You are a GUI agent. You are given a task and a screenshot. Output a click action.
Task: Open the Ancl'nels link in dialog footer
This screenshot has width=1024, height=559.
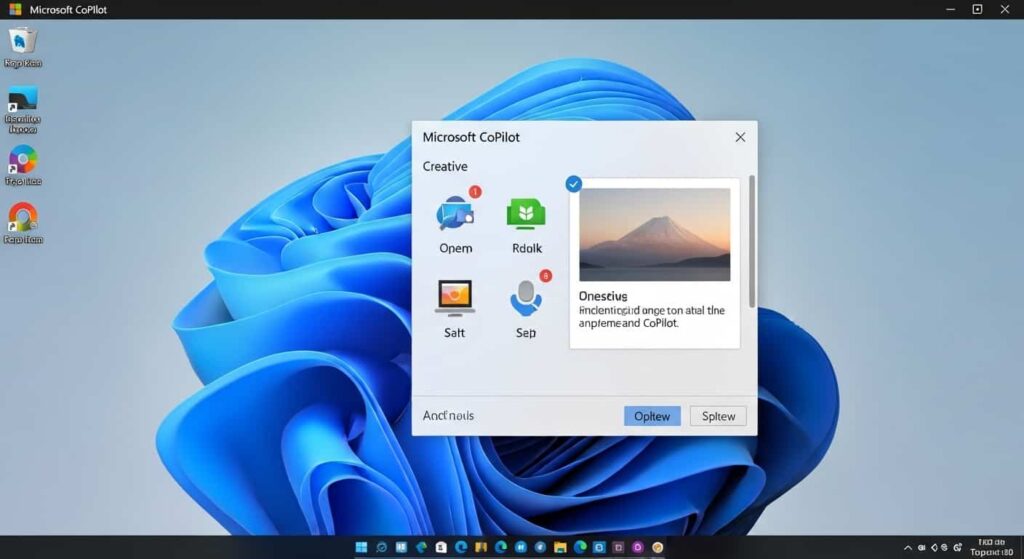click(448, 415)
